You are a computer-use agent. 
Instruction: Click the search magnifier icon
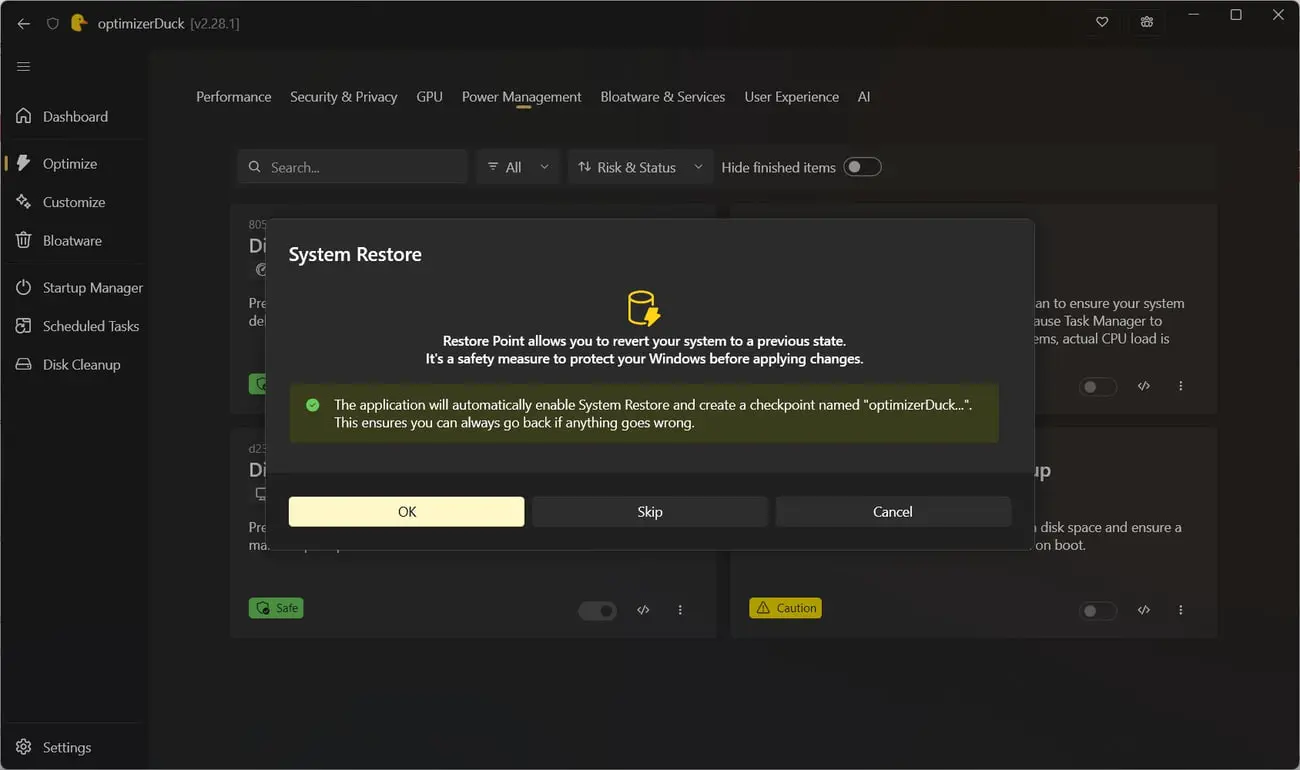coord(255,167)
